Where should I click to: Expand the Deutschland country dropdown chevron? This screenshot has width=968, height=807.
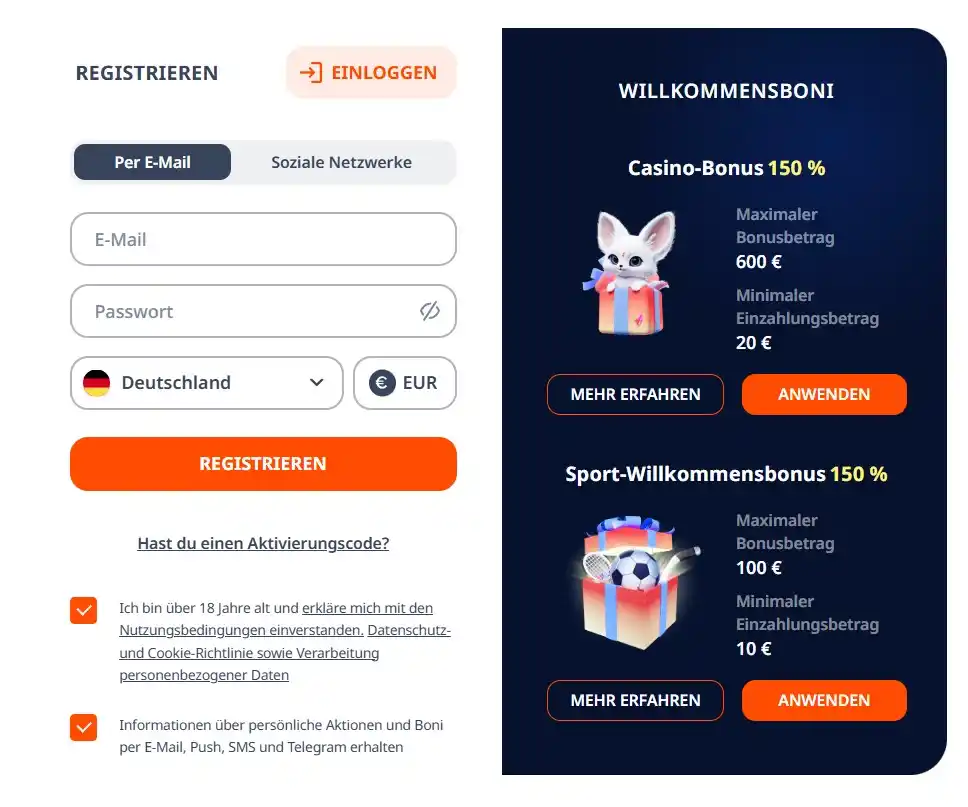click(x=317, y=383)
